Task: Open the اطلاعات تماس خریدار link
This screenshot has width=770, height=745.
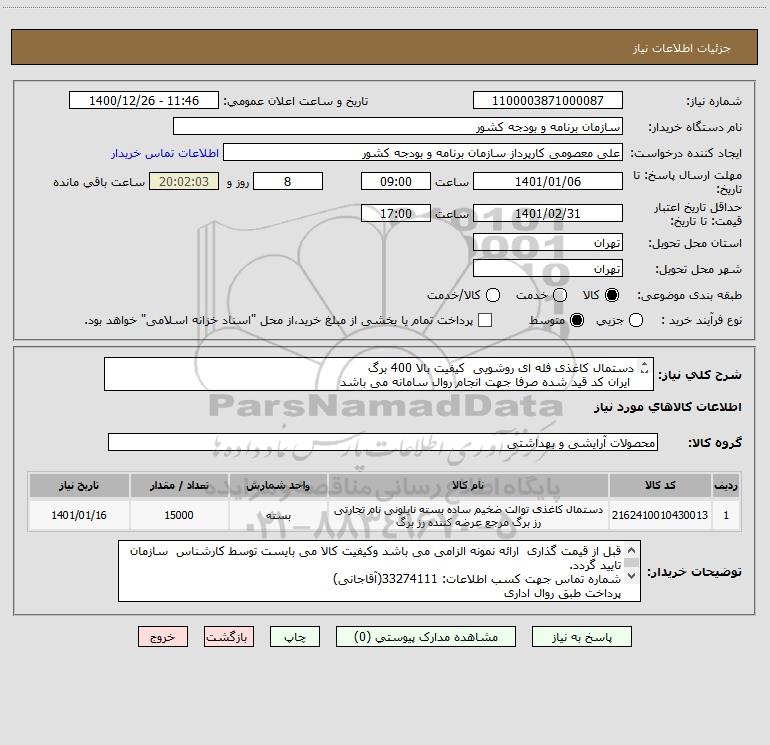Action: point(165,153)
